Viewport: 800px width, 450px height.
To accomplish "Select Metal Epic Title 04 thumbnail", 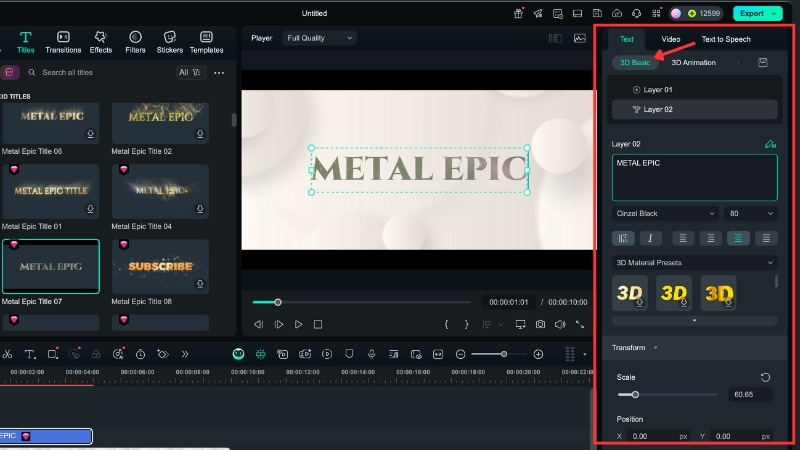I will [160, 191].
